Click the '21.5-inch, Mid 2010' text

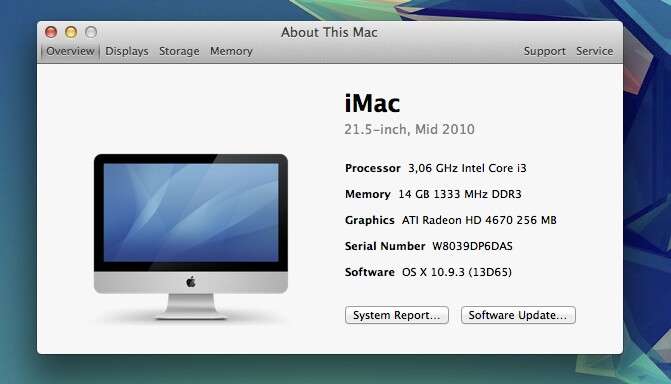tap(409, 129)
